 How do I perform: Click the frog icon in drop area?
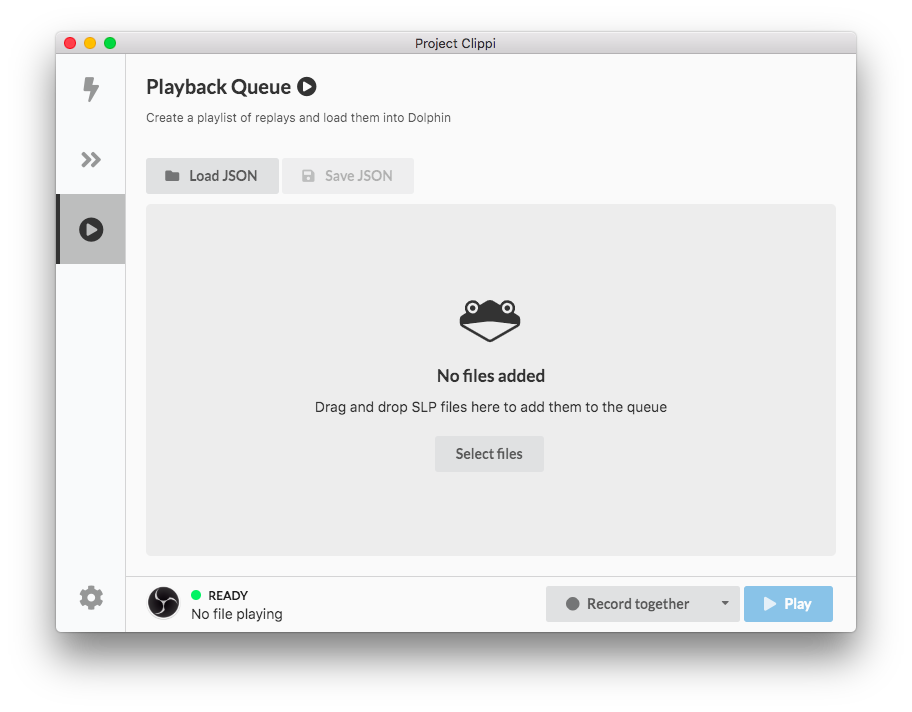490,320
